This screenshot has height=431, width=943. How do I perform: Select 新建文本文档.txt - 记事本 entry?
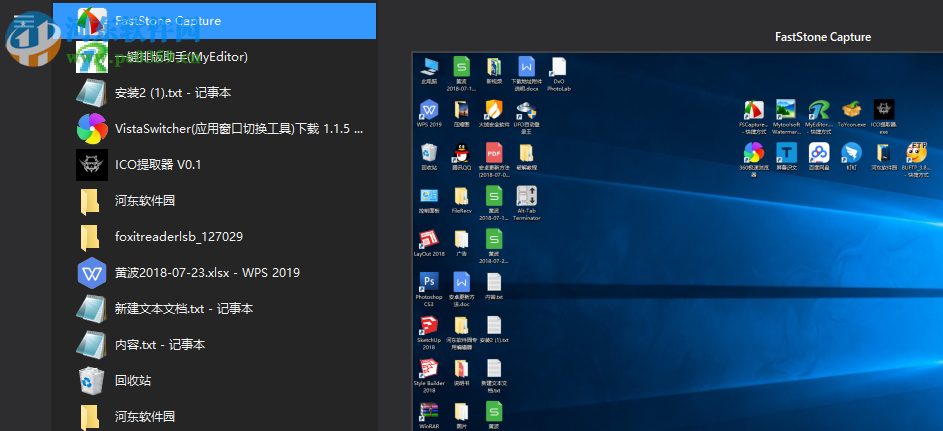coord(214,309)
